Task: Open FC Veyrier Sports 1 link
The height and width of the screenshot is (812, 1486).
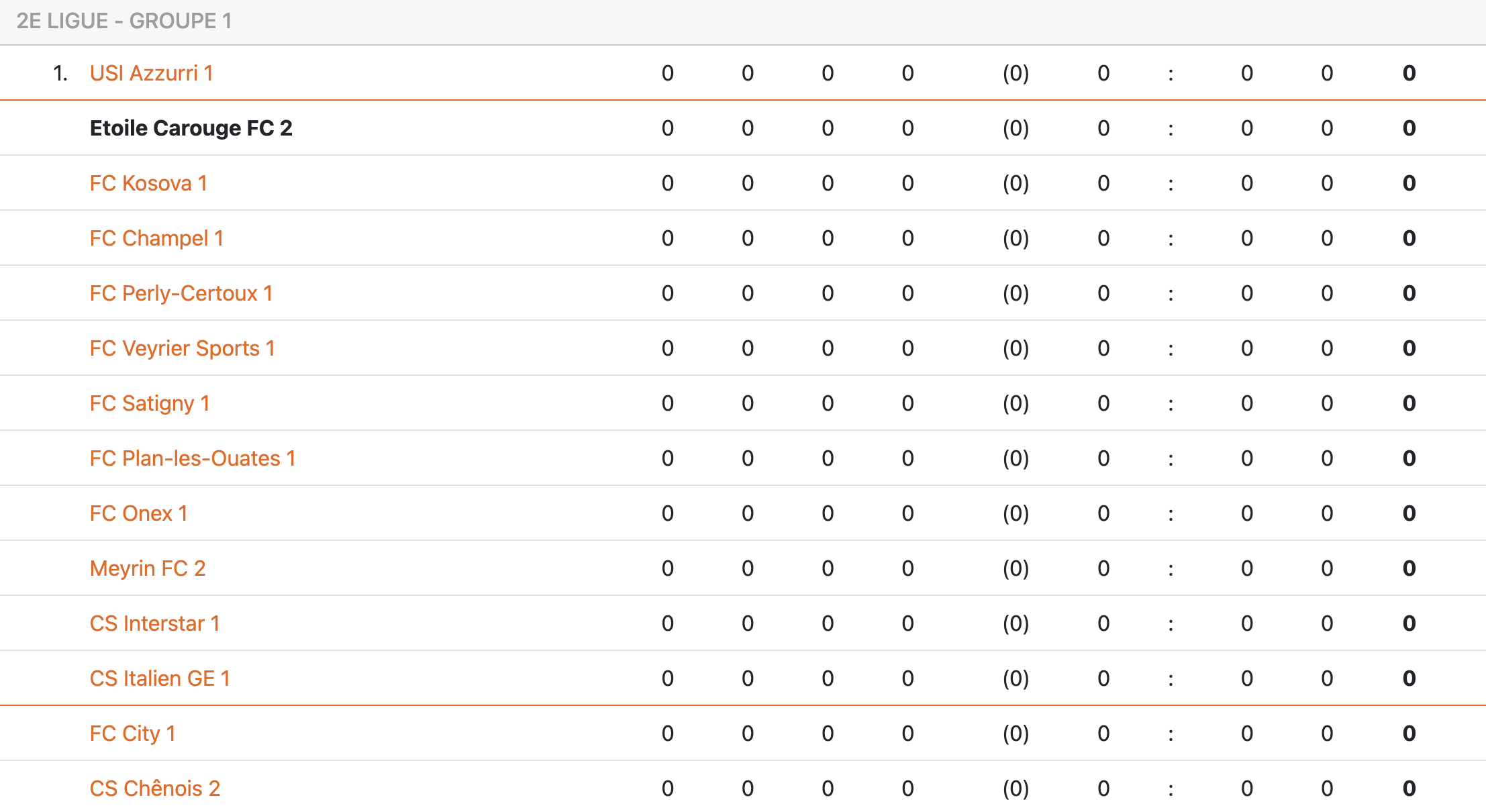Action: click(x=182, y=348)
